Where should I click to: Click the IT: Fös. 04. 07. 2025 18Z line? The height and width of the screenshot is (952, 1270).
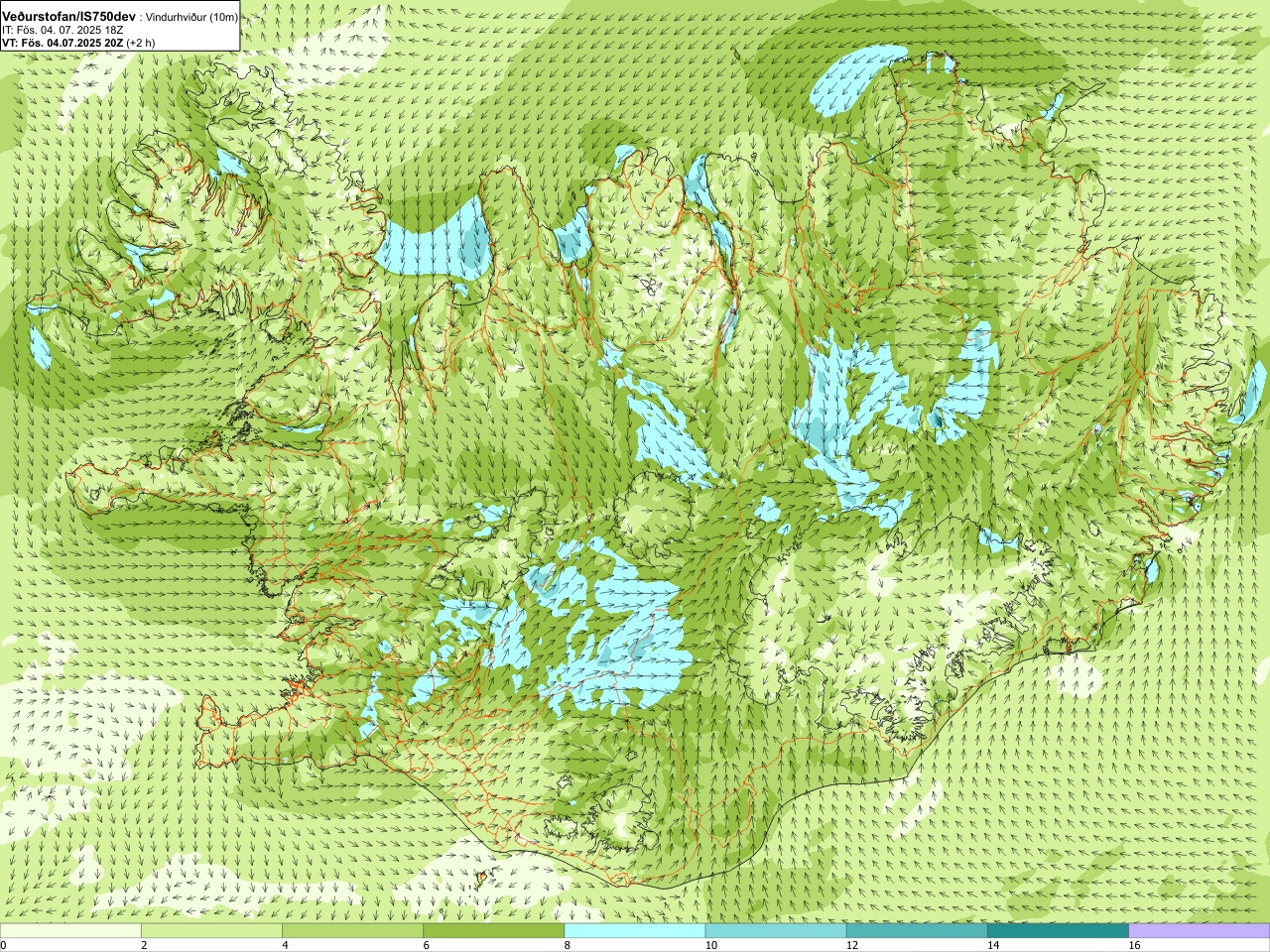(x=63, y=30)
